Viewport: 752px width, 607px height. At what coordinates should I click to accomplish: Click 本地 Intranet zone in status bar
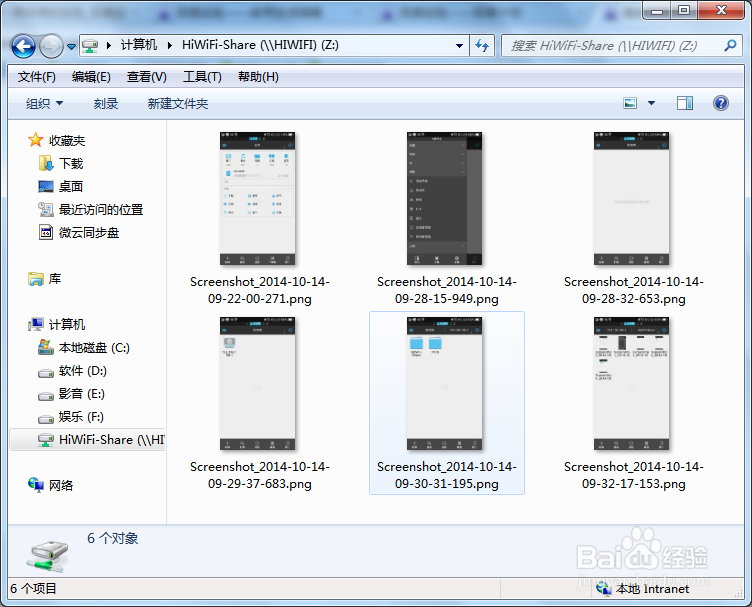[643, 589]
